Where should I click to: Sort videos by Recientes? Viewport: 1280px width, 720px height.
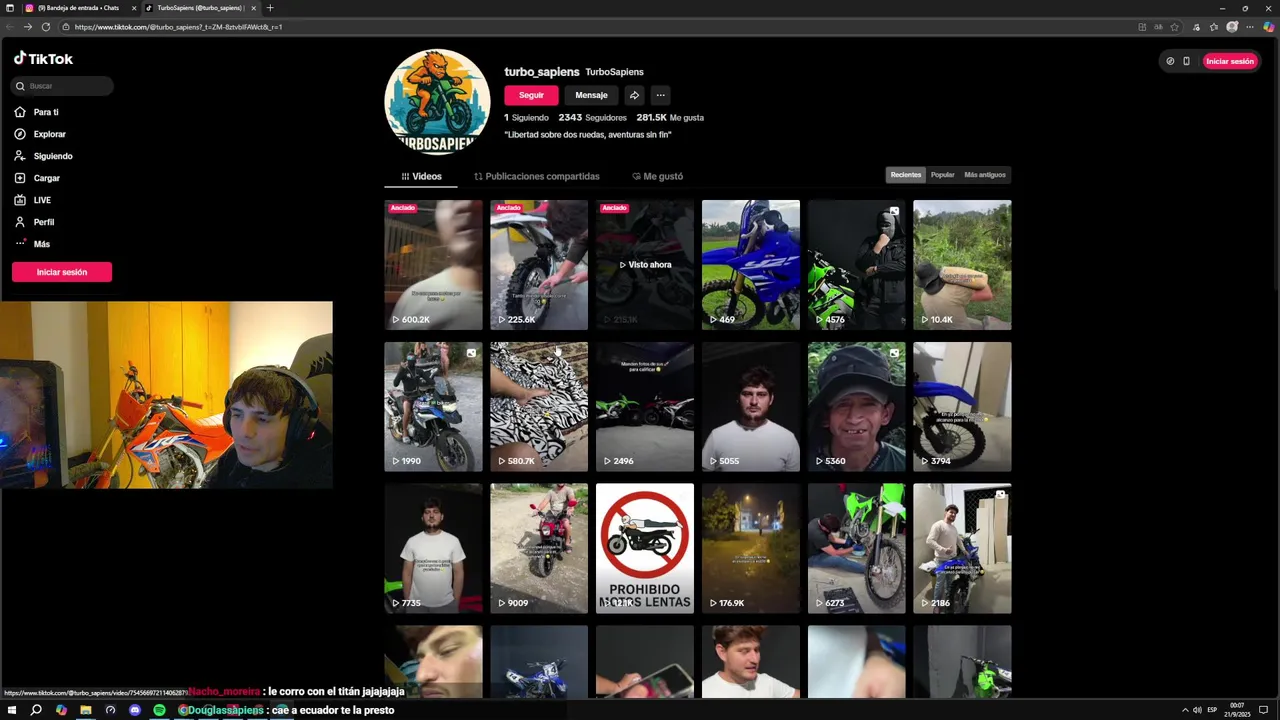906,175
